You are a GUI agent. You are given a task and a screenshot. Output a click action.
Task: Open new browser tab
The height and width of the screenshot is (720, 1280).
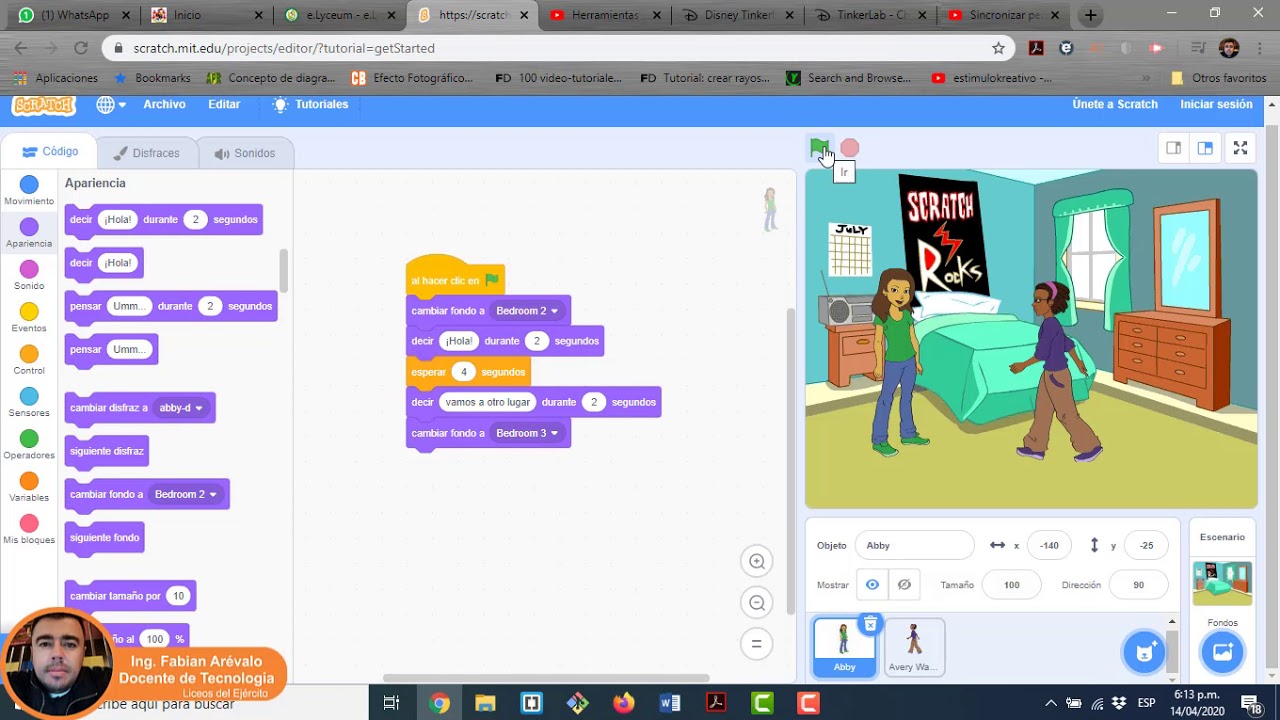[x=1090, y=15]
